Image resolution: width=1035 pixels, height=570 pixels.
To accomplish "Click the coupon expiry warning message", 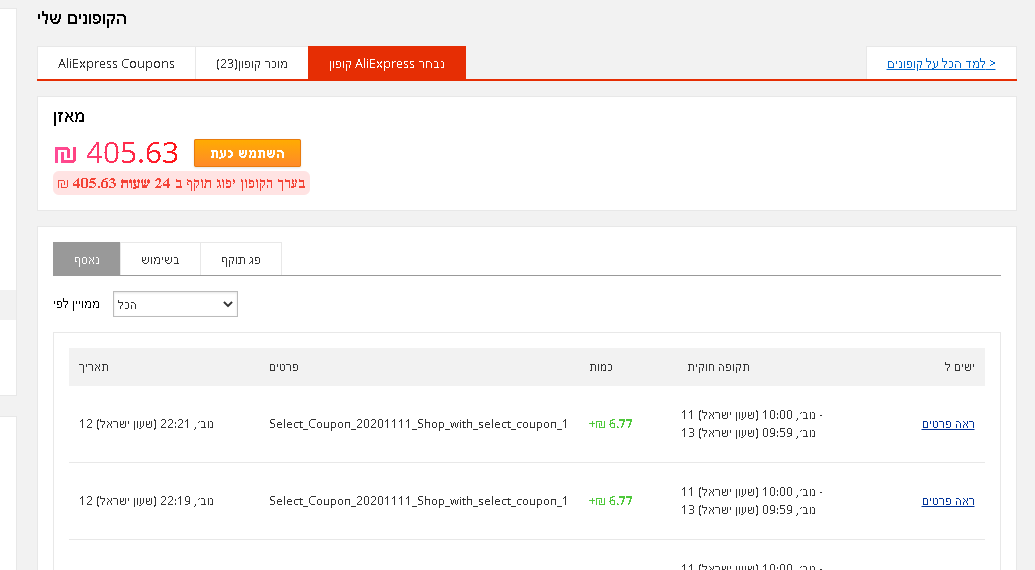I will [x=182, y=183].
